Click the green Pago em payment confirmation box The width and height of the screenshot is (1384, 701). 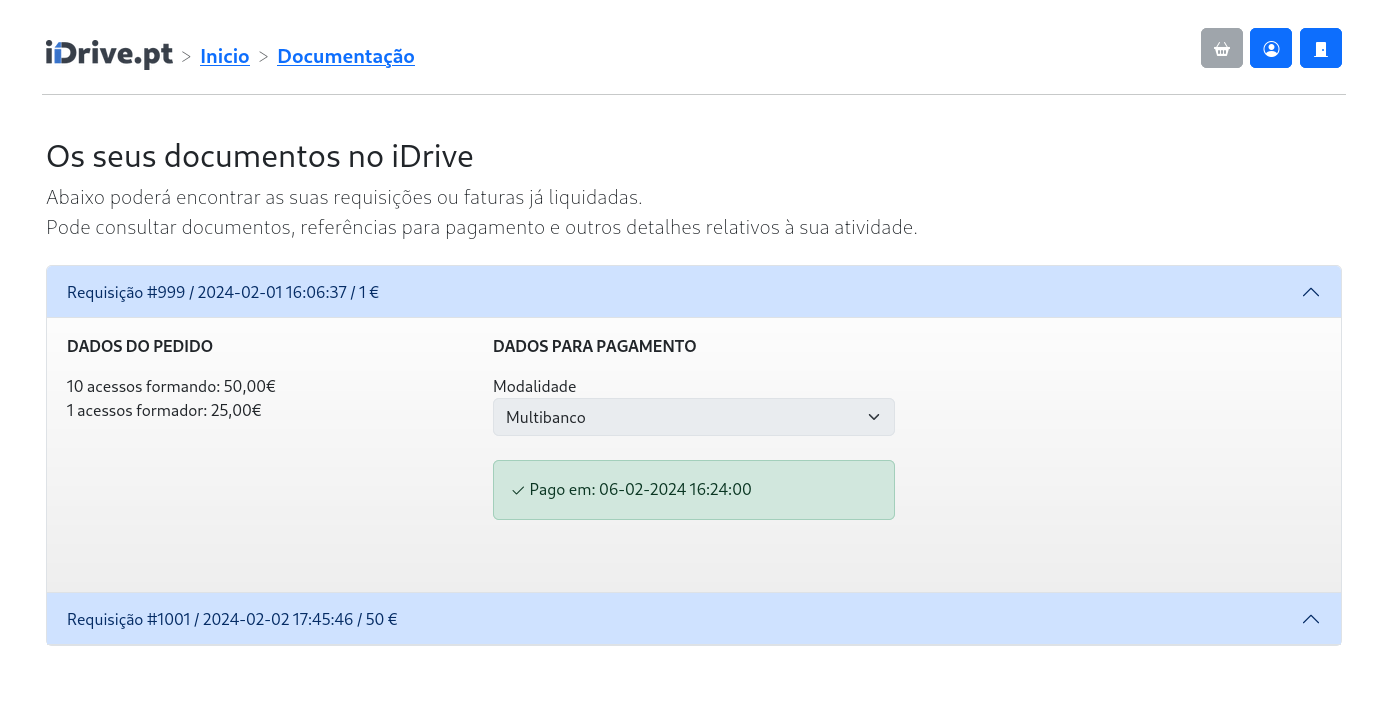pos(693,490)
